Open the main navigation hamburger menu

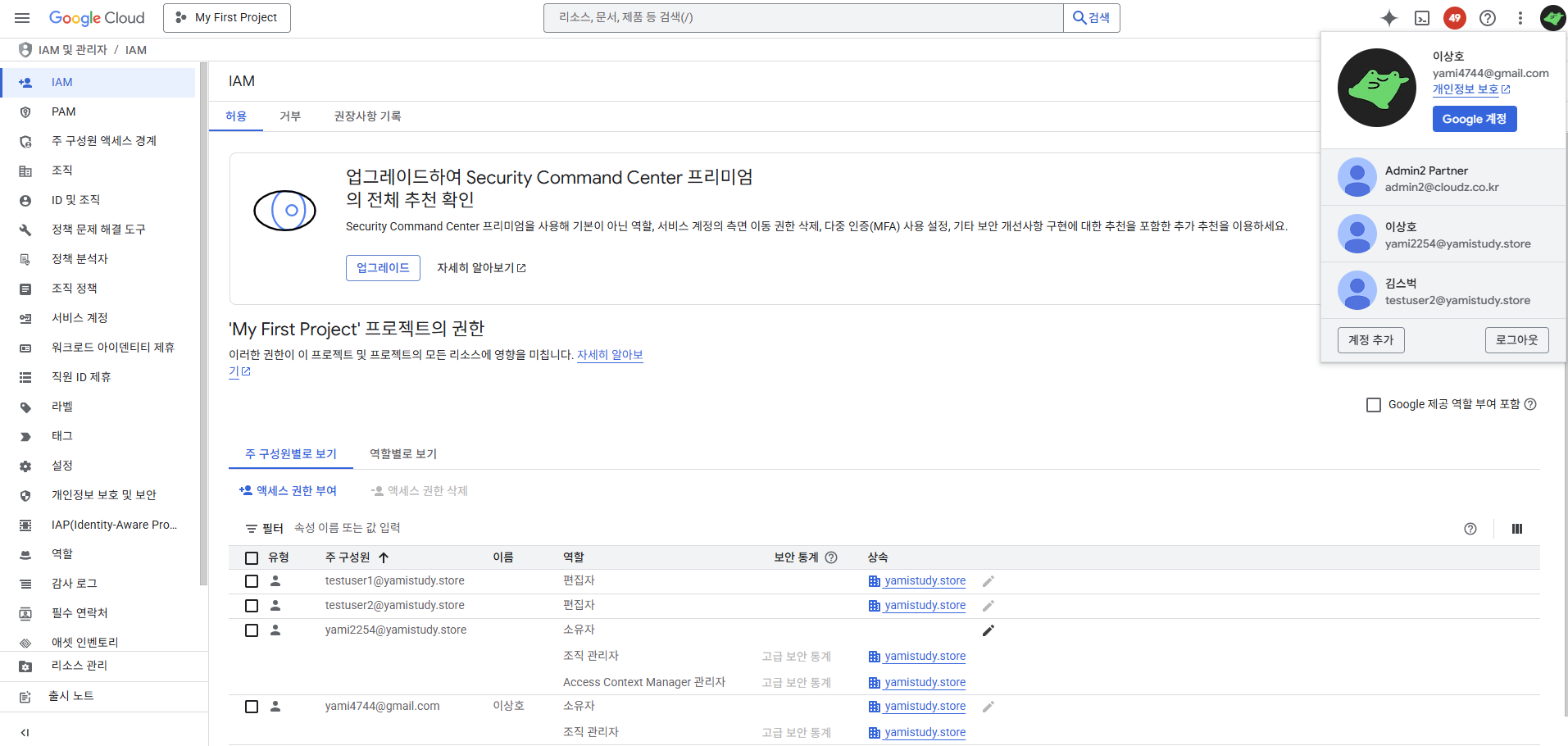[x=22, y=18]
